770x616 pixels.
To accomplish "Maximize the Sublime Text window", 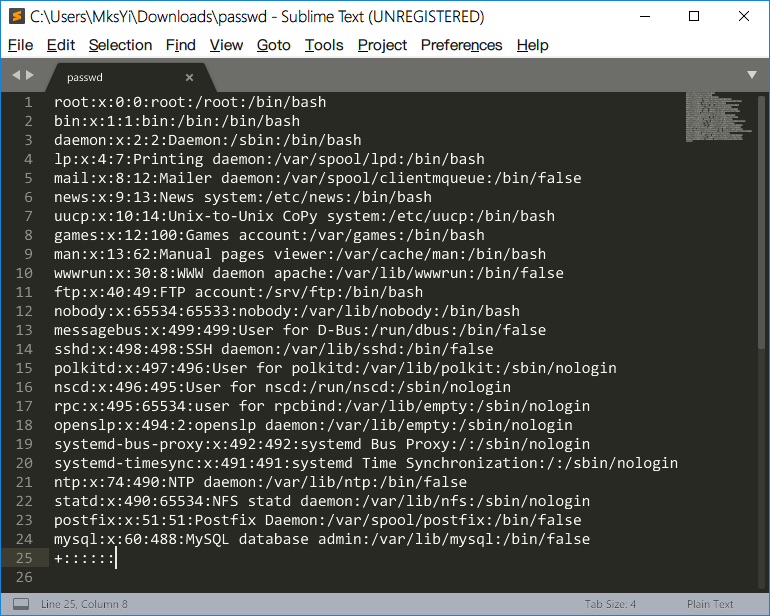I will pyautogui.click(x=694, y=17).
